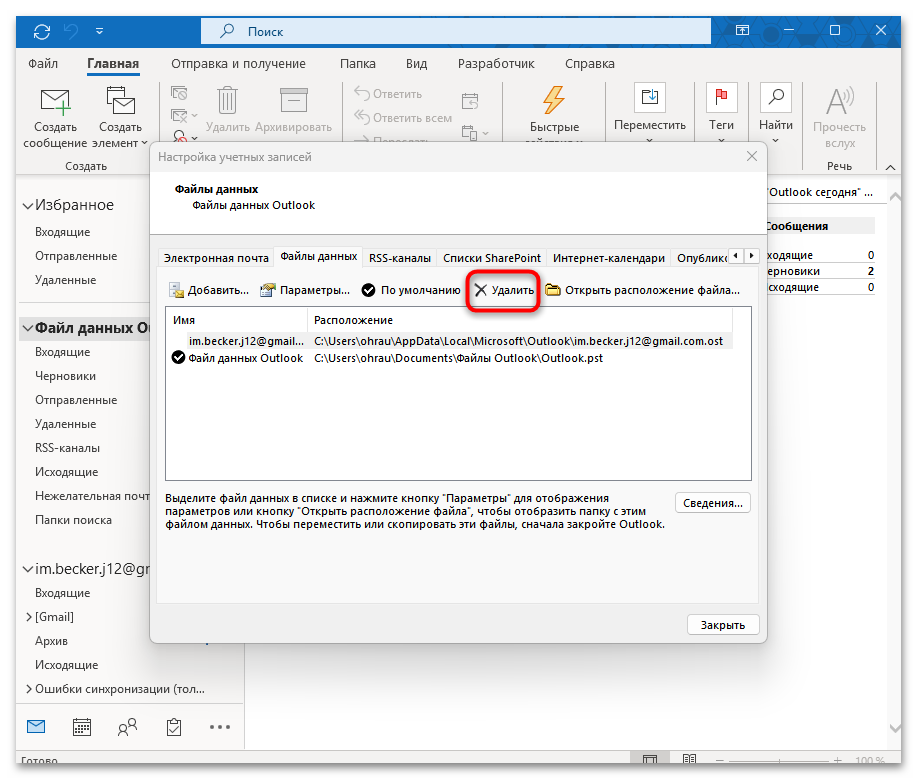Switch to the Главная ribbon tab
This screenshot has height=779, width=917.
[x=113, y=63]
